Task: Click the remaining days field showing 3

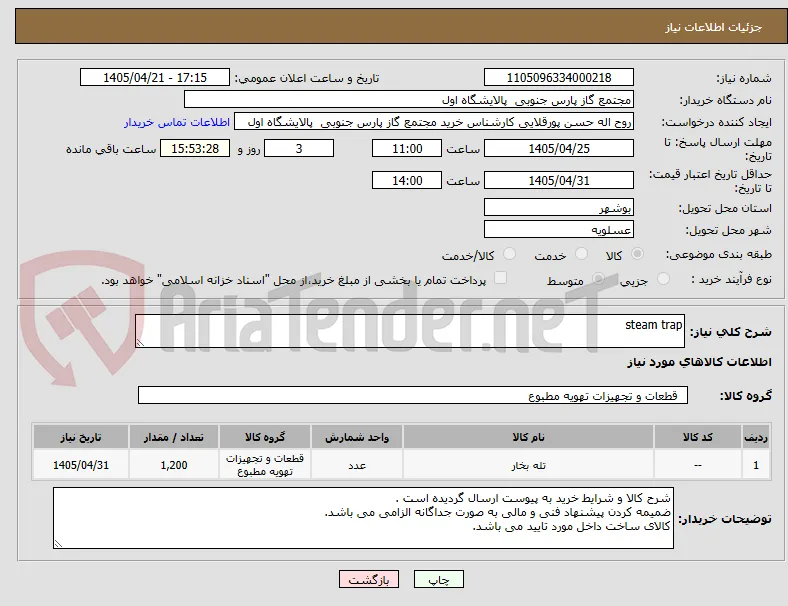Action: 299,148
